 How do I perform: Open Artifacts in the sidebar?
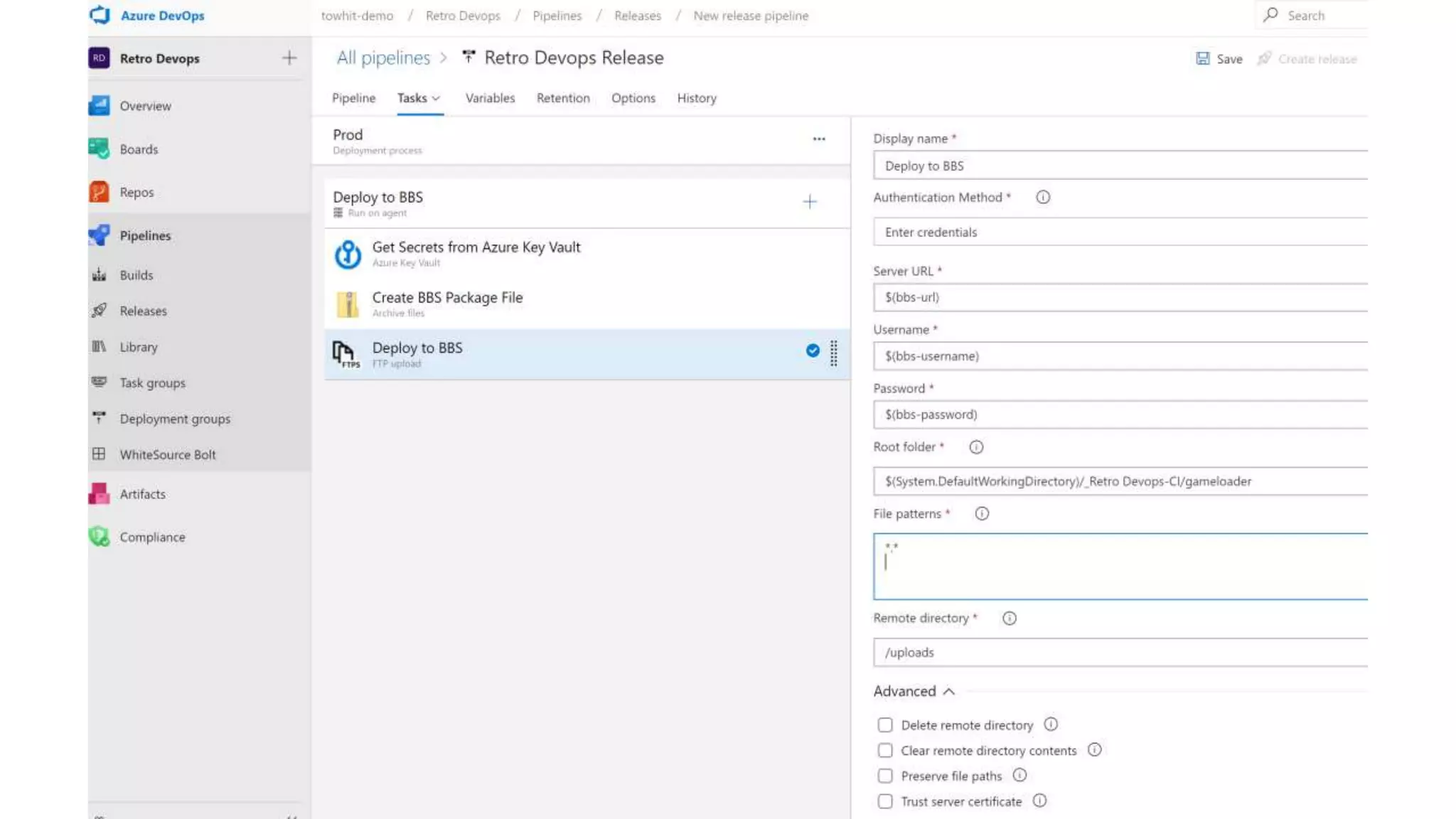click(142, 494)
